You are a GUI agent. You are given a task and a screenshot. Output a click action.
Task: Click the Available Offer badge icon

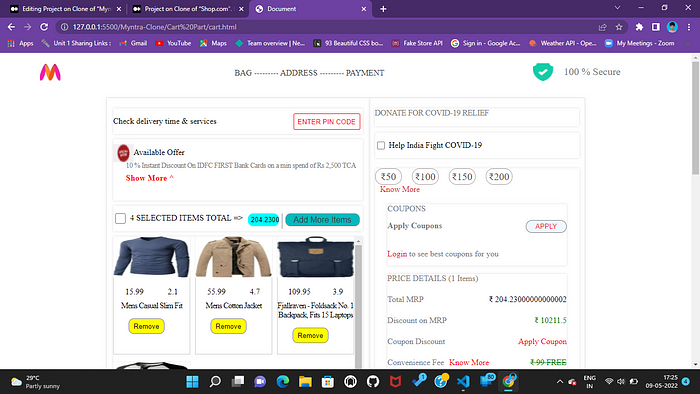point(123,153)
